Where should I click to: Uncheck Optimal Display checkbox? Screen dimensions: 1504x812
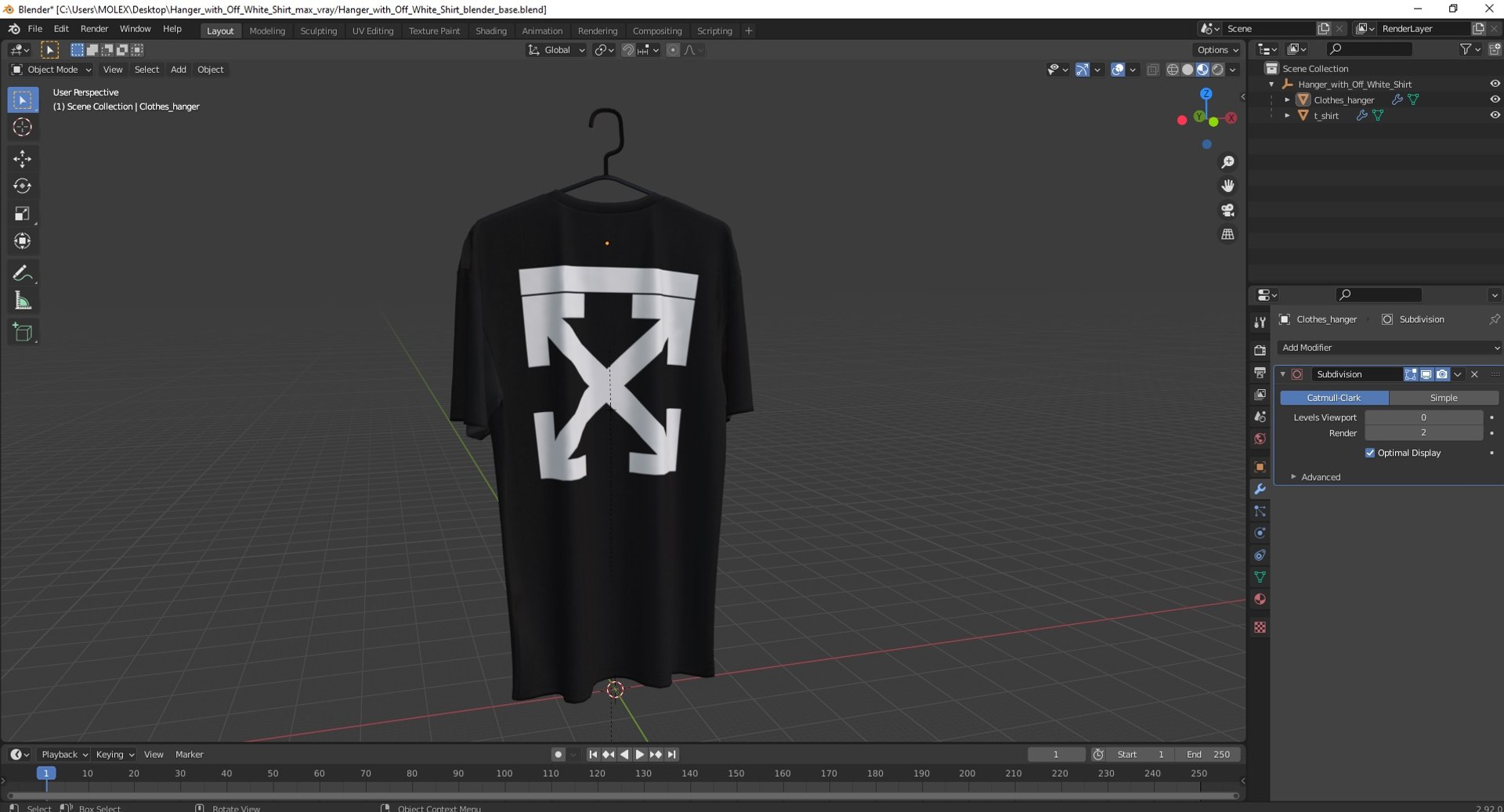click(1370, 453)
